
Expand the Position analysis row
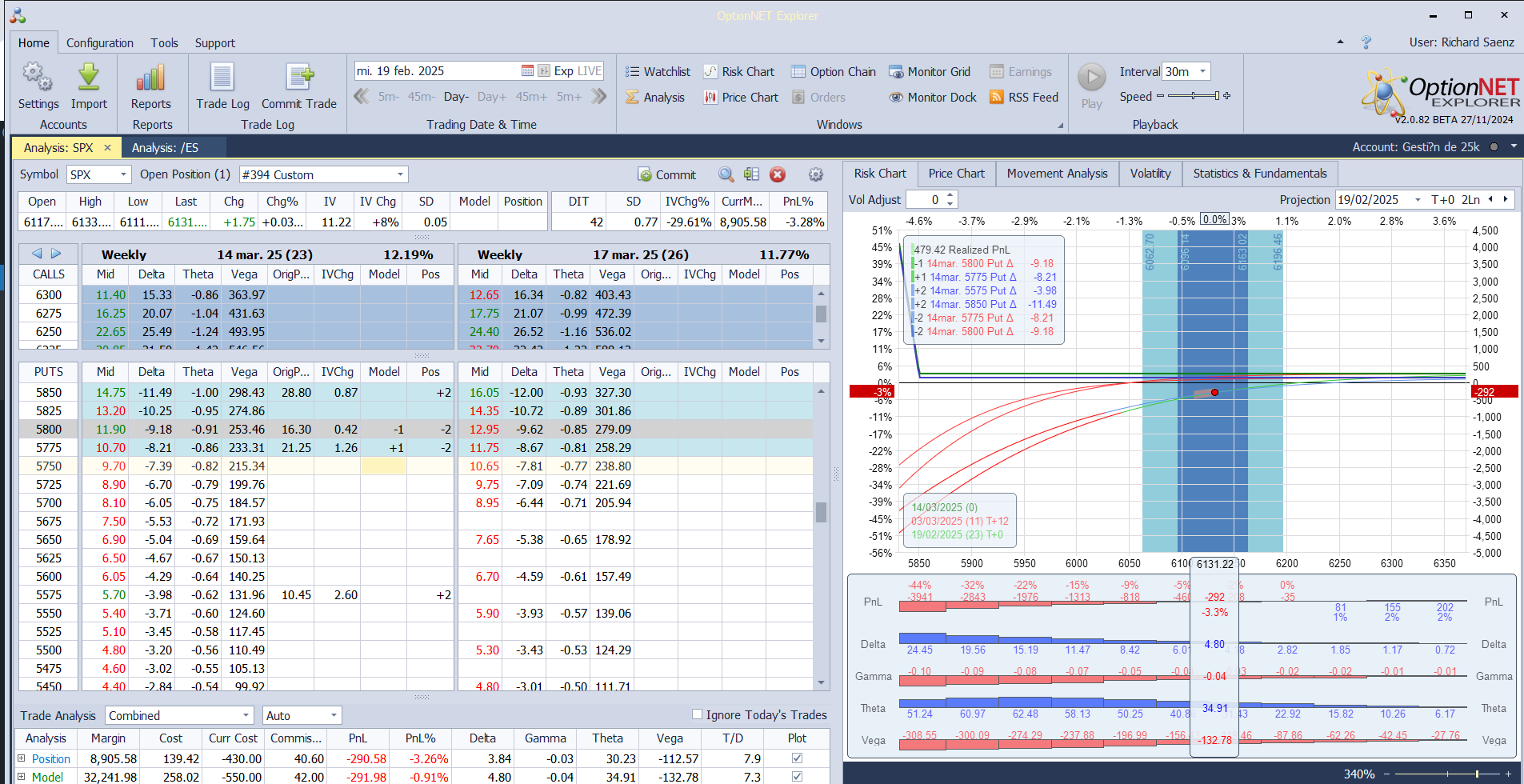22,758
